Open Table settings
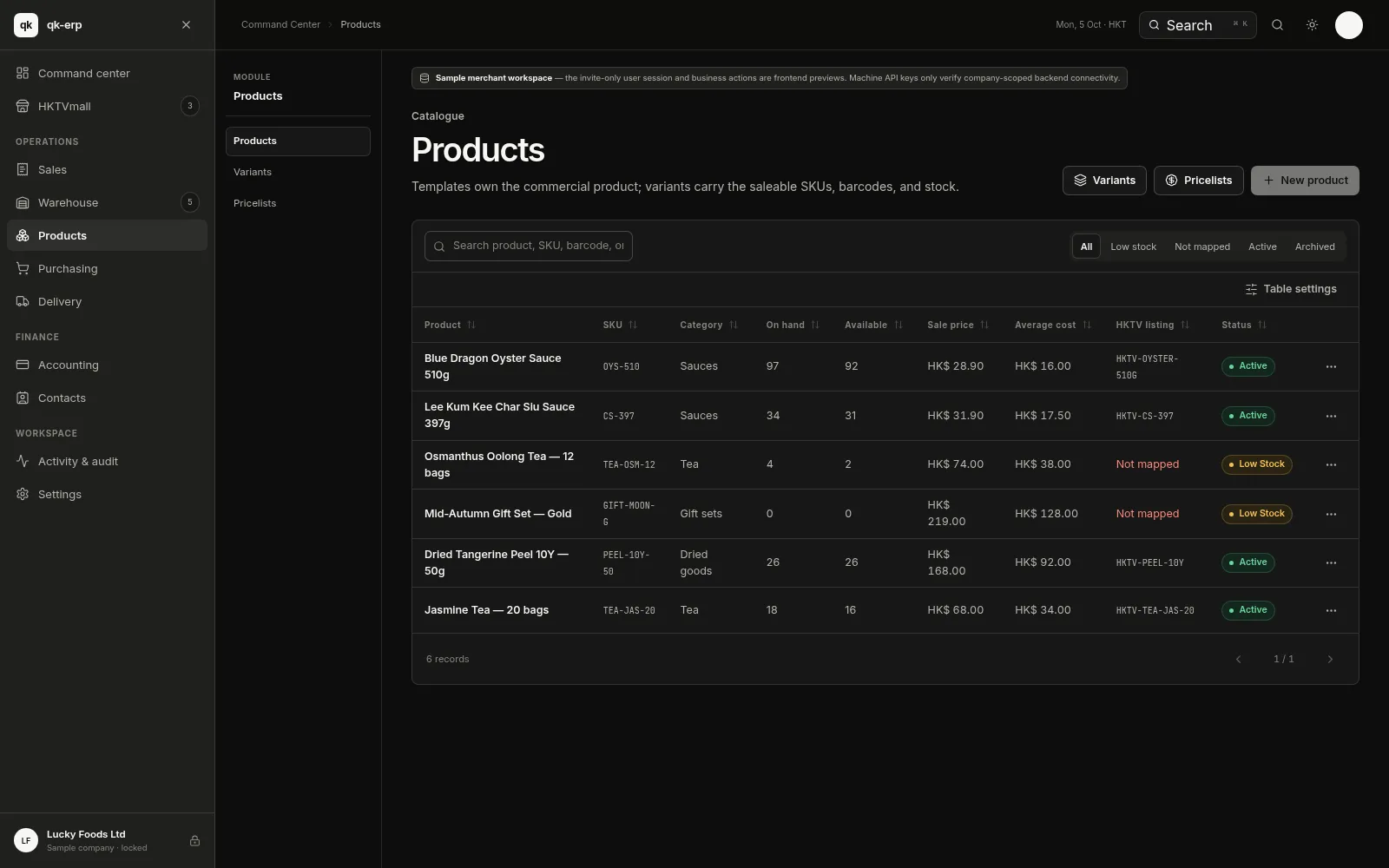1389x868 pixels. coord(1290,290)
